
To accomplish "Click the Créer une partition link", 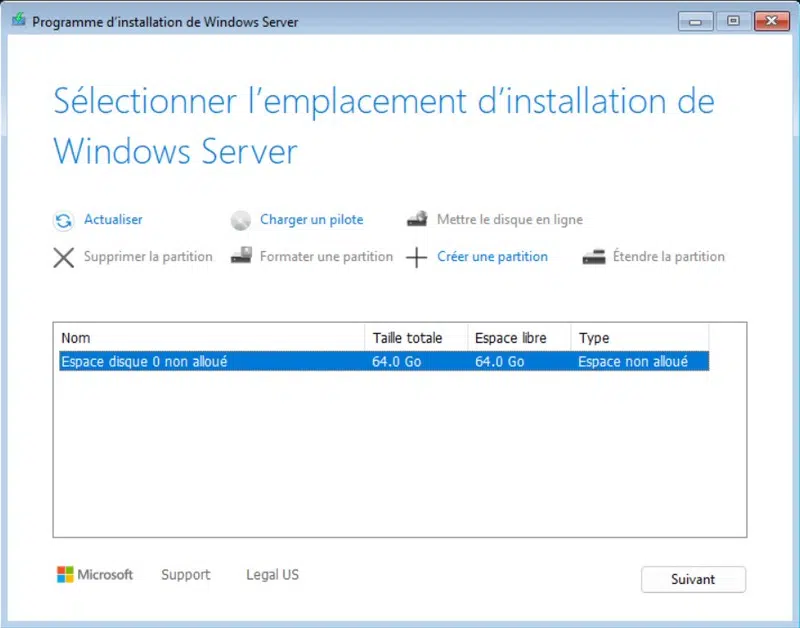I will pyautogui.click(x=492, y=256).
